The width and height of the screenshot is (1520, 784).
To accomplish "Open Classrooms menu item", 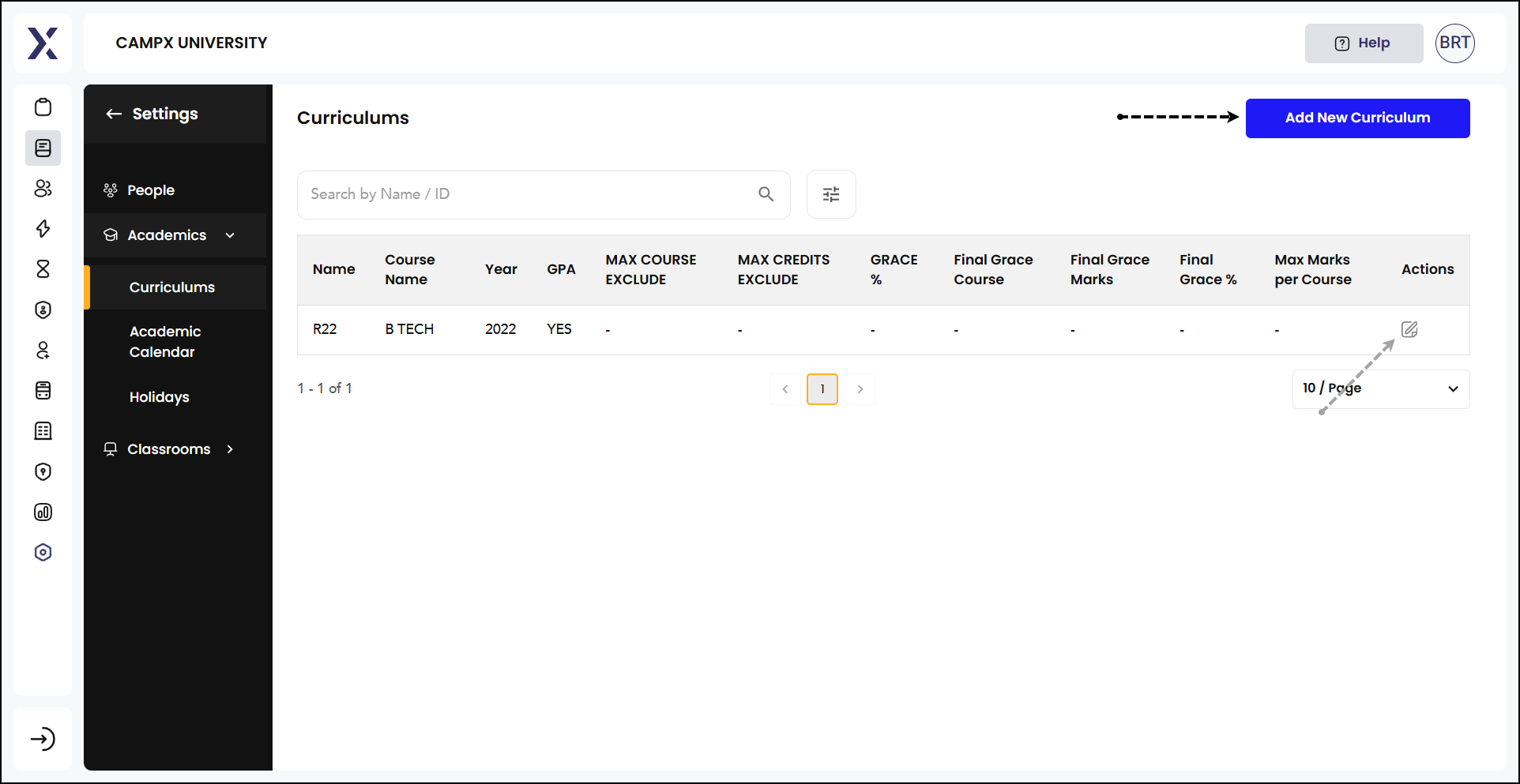I will coord(169,449).
